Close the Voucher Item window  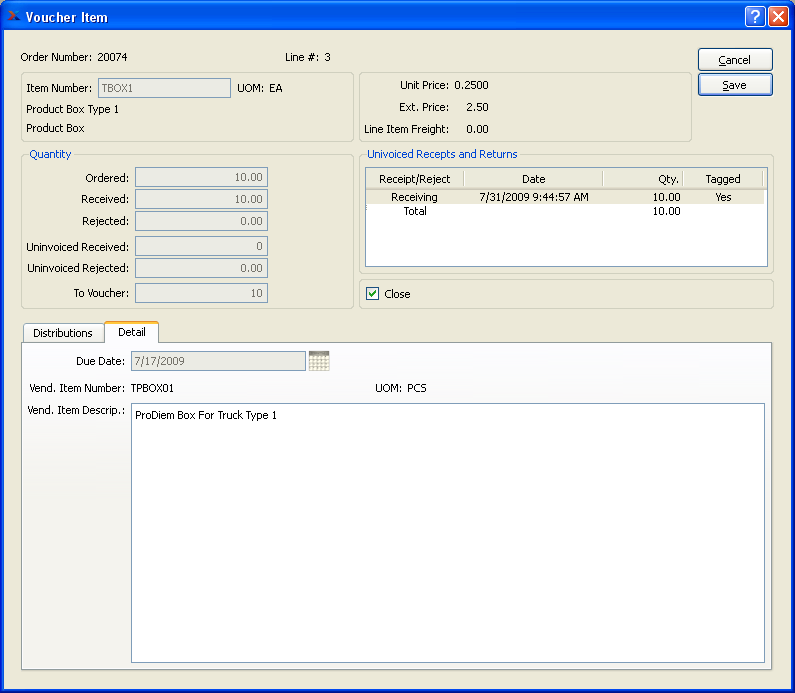point(778,17)
